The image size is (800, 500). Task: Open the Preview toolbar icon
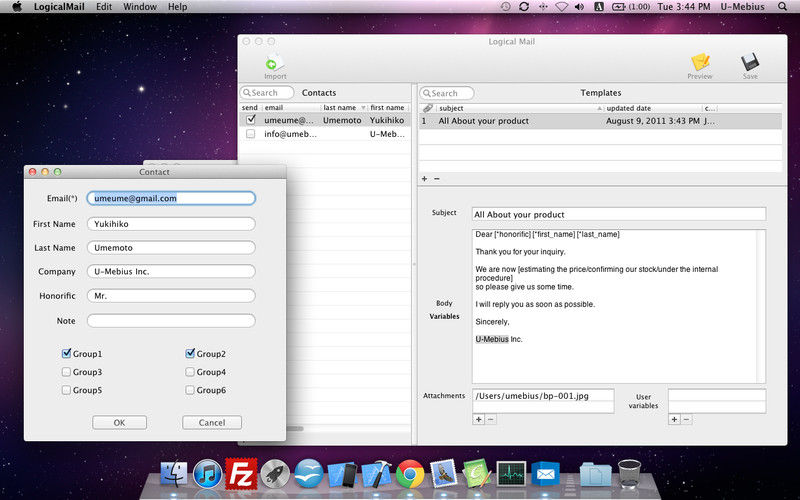pyautogui.click(x=699, y=66)
